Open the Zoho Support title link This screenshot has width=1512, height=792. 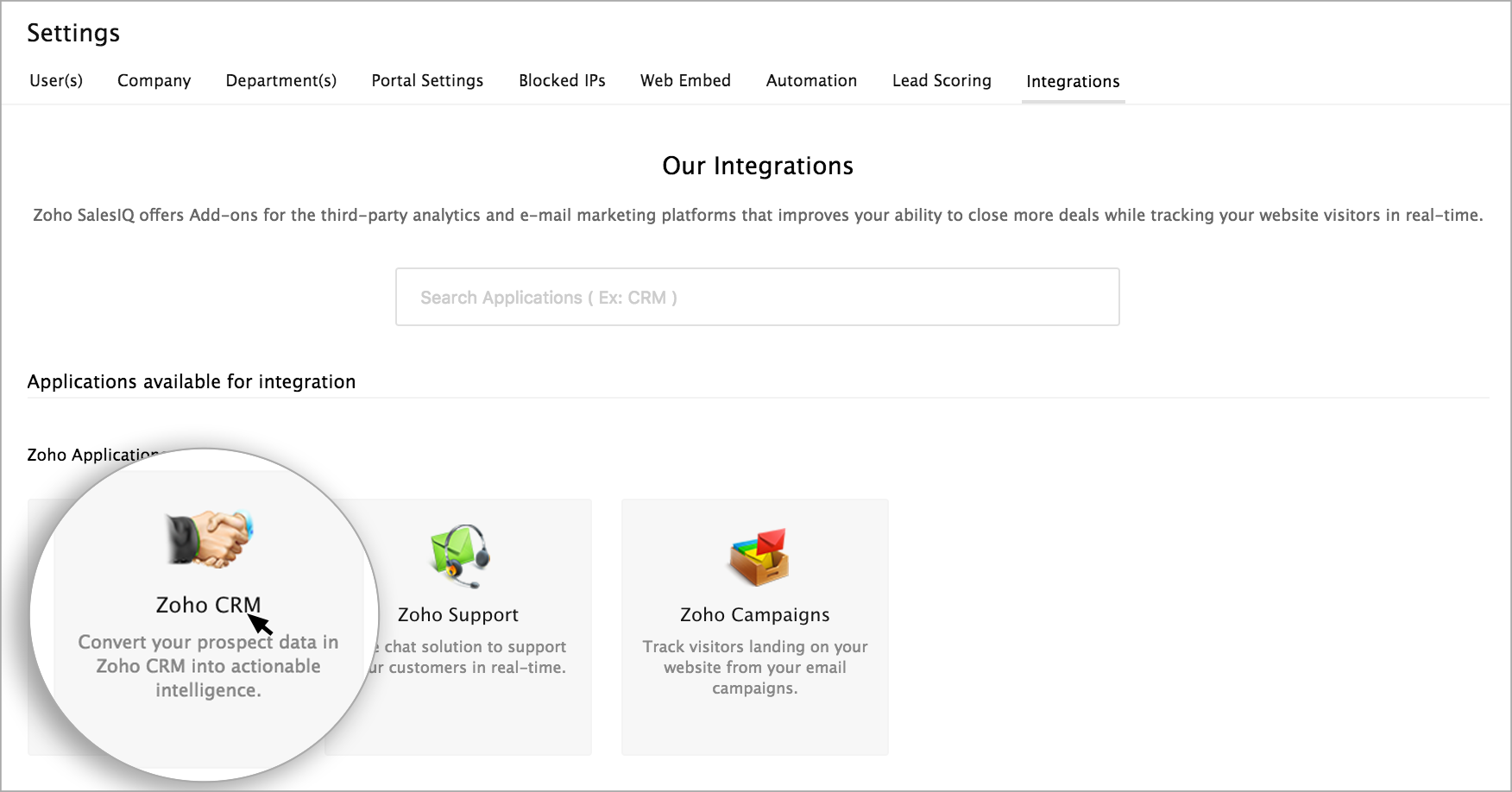(x=458, y=614)
